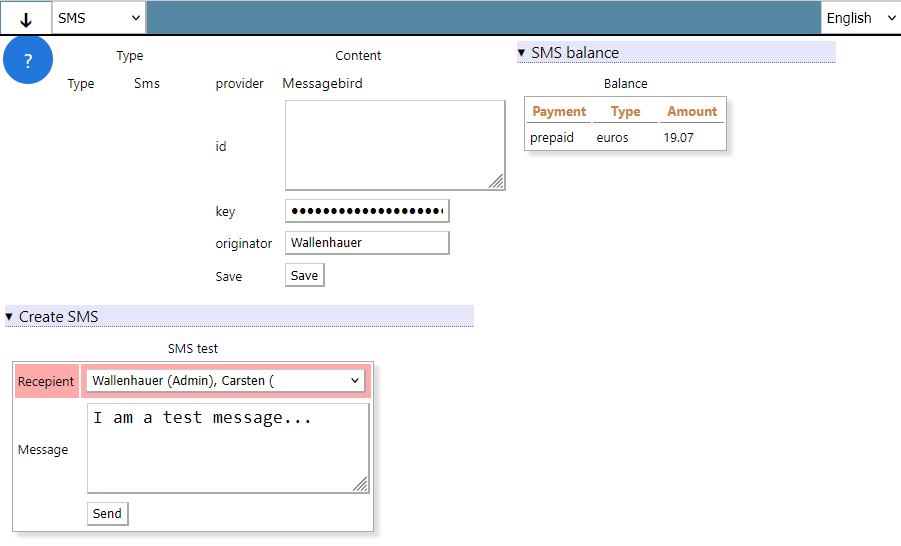Collapse the Create SMS section
This screenshot has width=901, height=546.
click(x=58, y=317)
